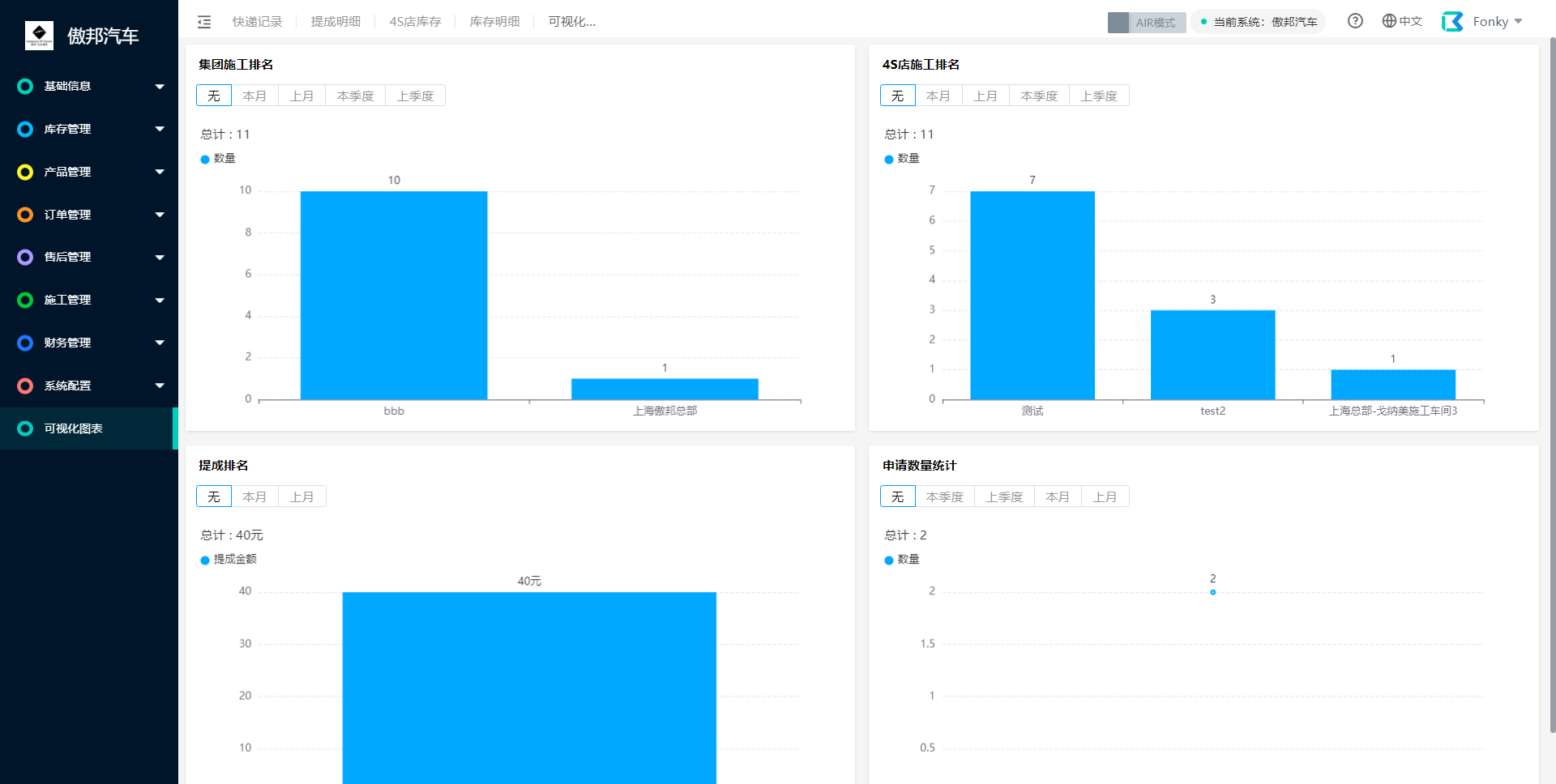Select 上季度 filter in 申请数量统计

pos(1005,496)
